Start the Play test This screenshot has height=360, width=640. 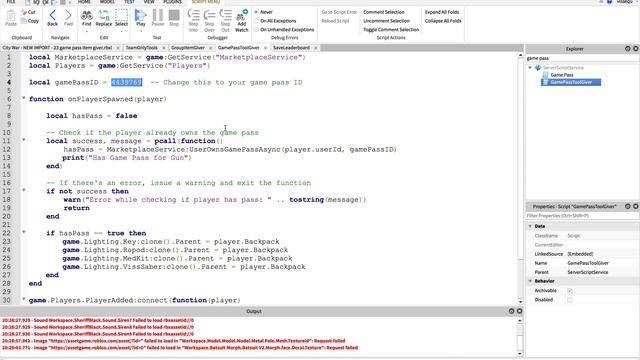(141, 16)
